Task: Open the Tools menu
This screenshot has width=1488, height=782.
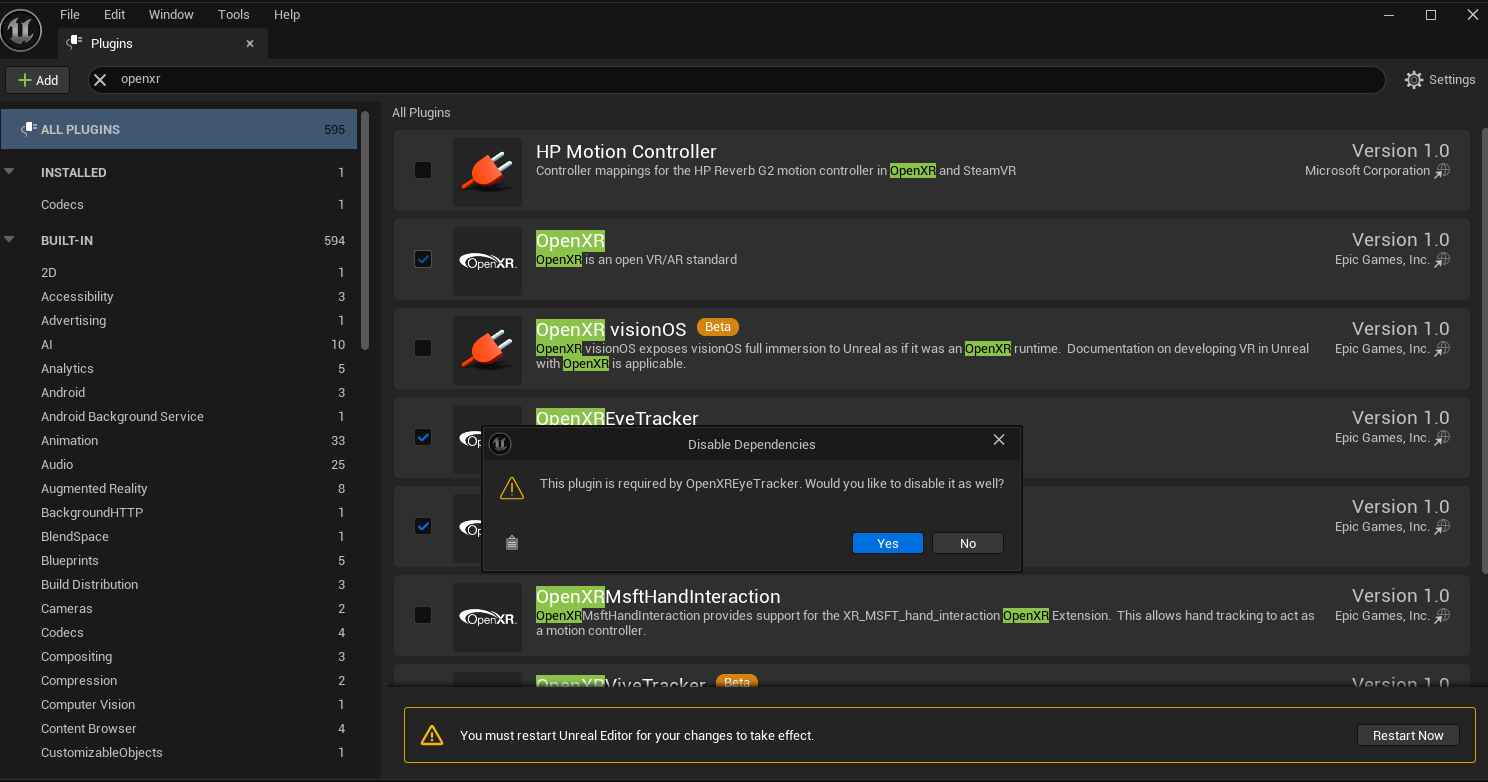Action: pyautogui.click(x=233, y=15)
